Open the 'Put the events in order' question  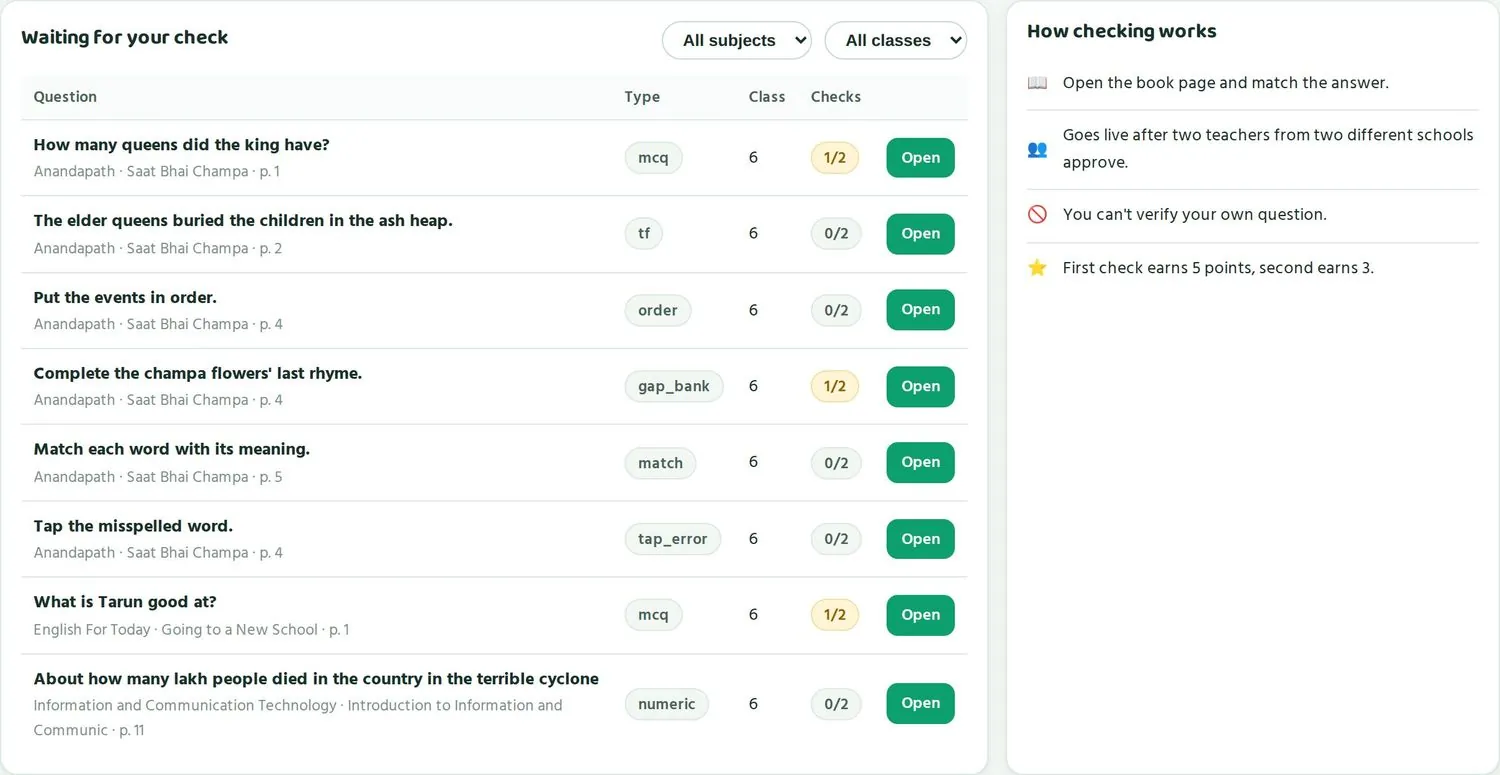tap(920, 310)
